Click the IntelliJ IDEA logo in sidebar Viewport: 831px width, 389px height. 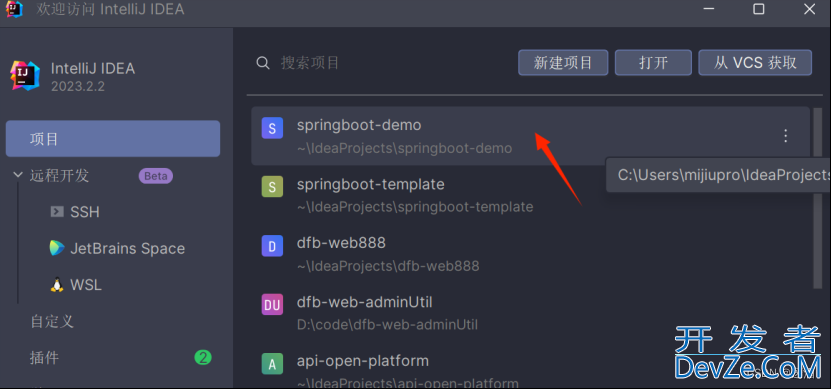[25, 76]
